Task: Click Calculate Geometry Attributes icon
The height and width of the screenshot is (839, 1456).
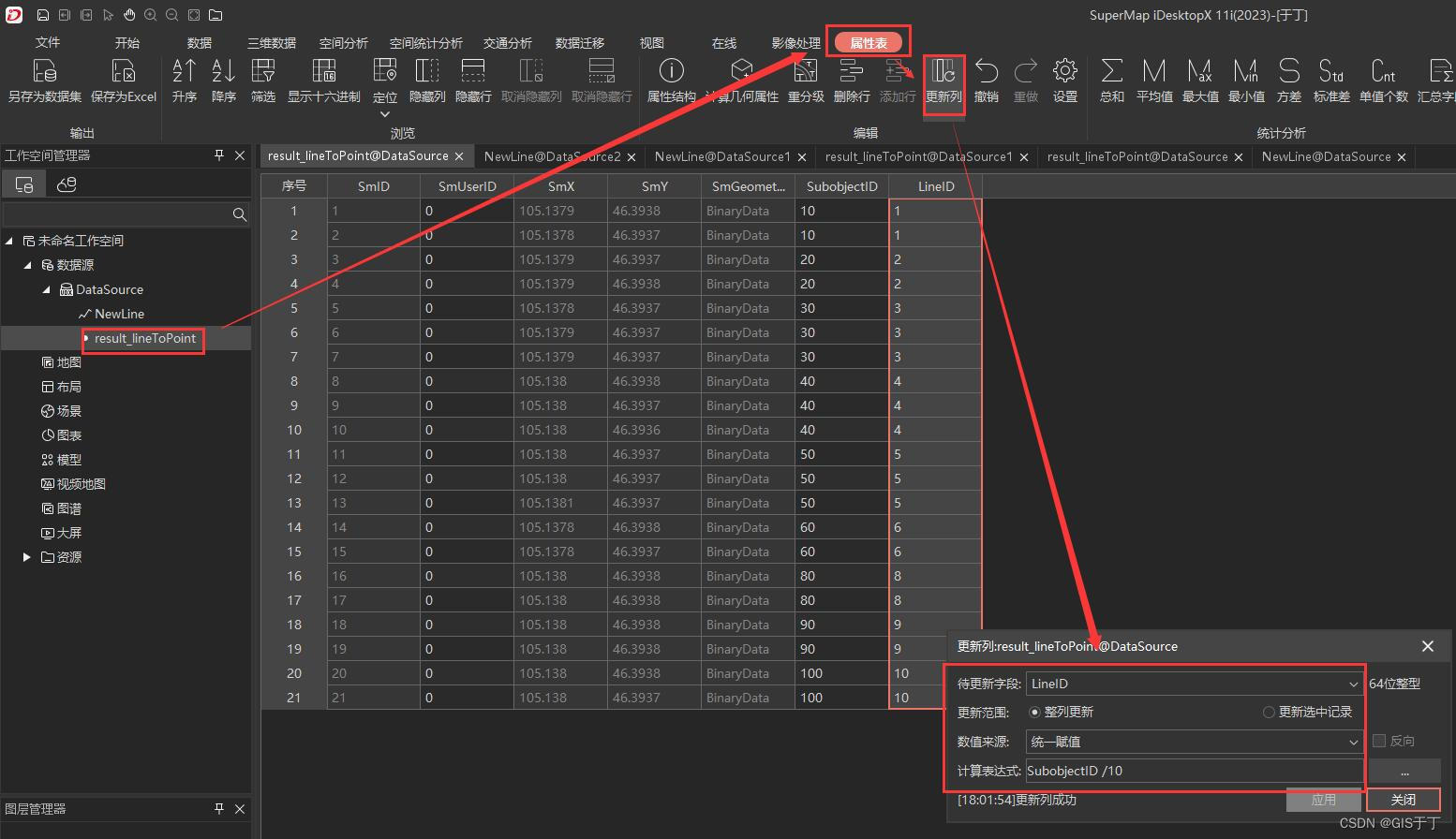Action: [742, 71]
